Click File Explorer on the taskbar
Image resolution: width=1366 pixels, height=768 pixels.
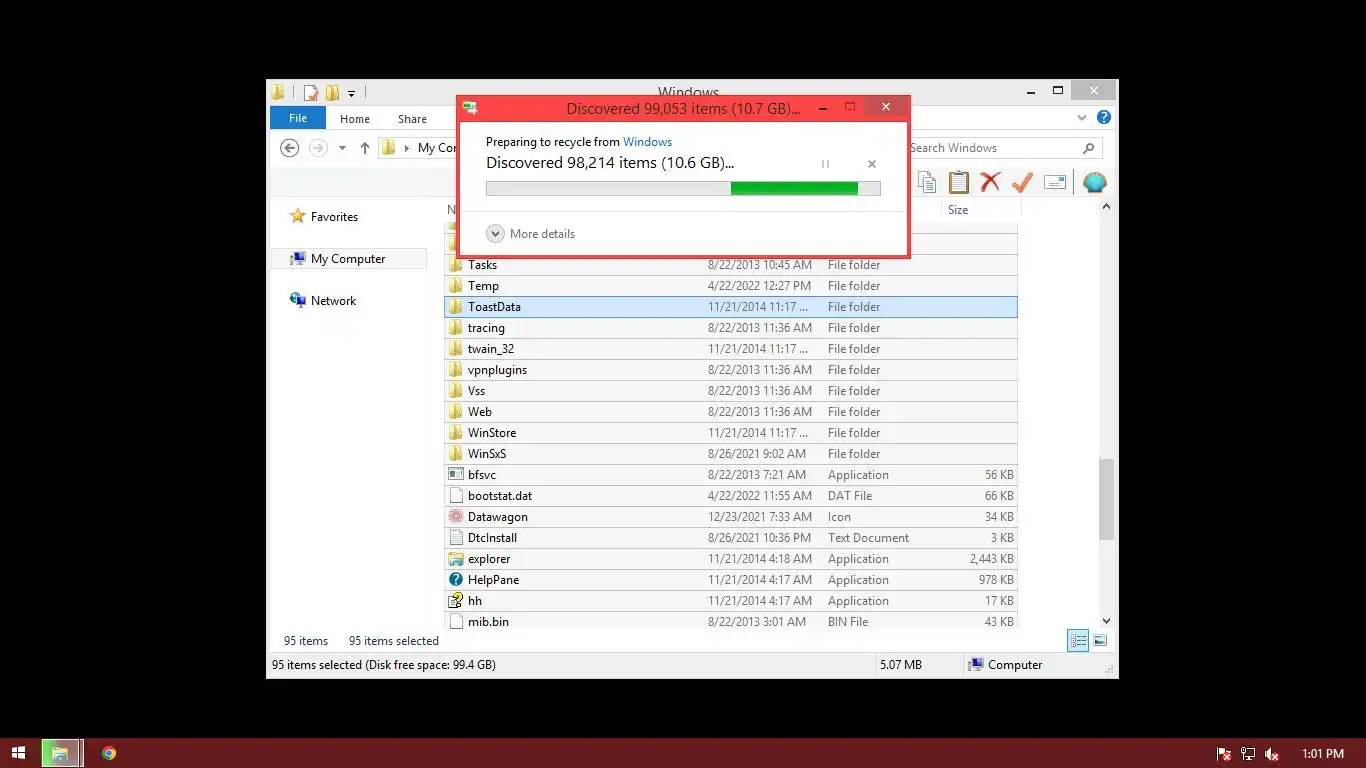click(60, 753)
